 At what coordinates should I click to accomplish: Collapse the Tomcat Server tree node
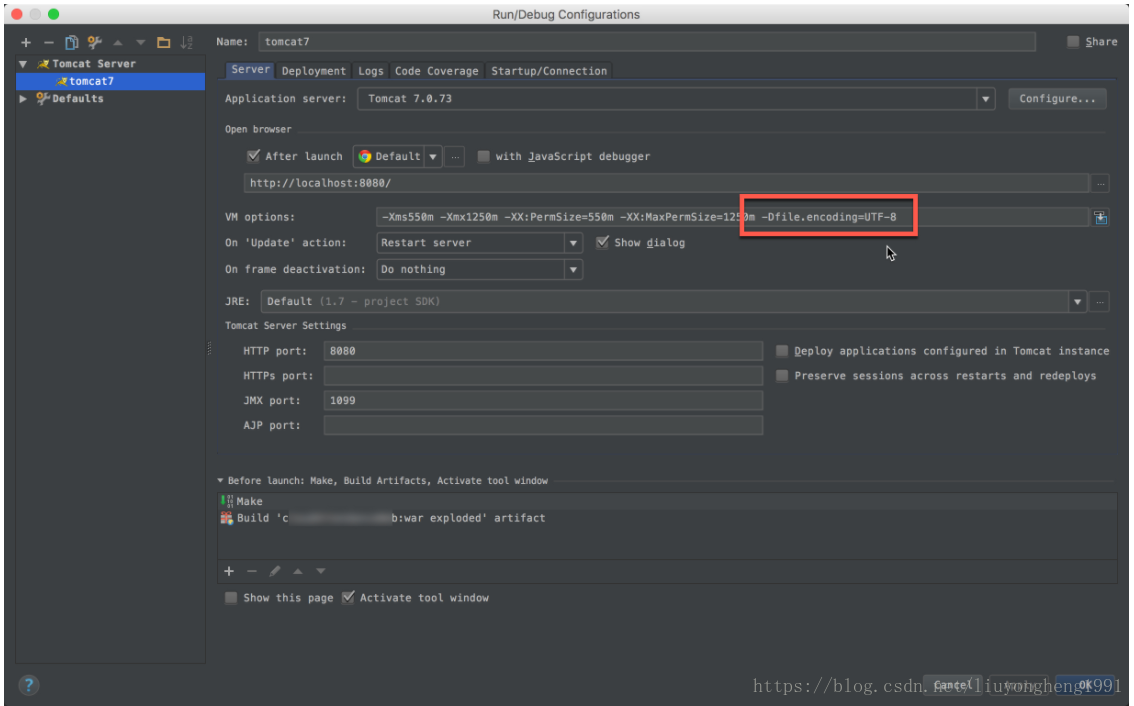point(23,64)
